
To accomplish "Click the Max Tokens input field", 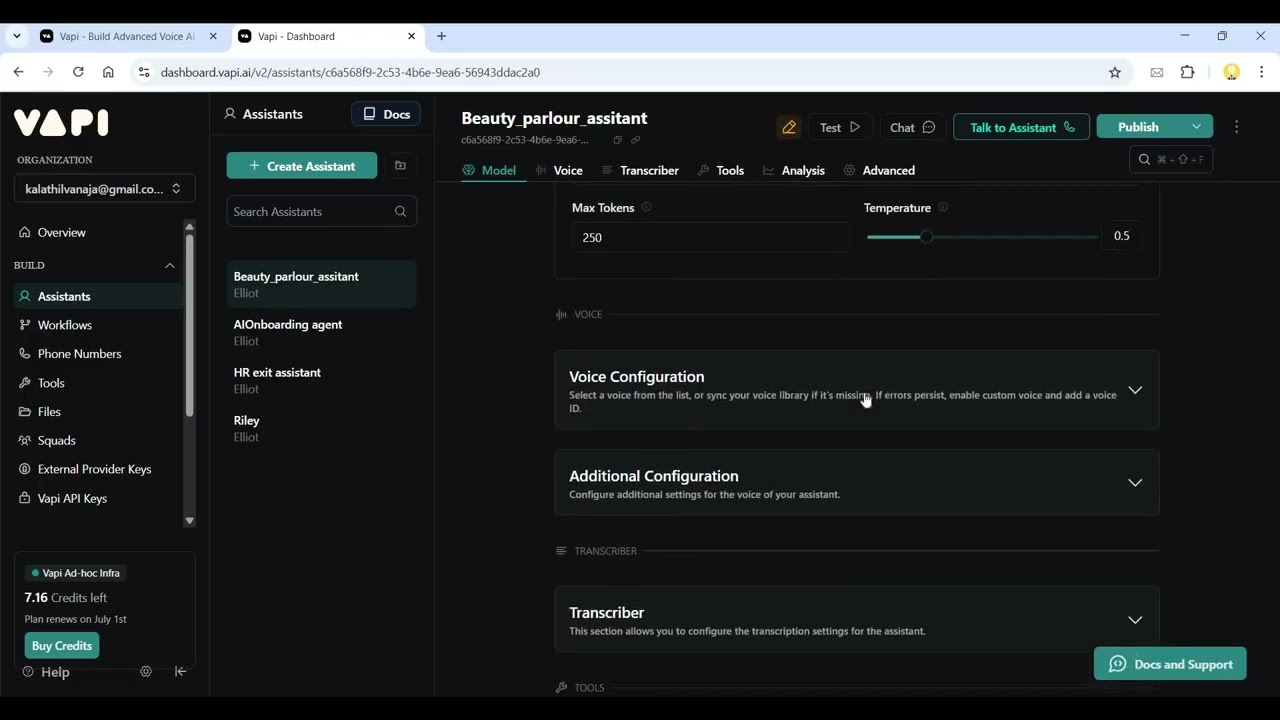I will point(710,237).
